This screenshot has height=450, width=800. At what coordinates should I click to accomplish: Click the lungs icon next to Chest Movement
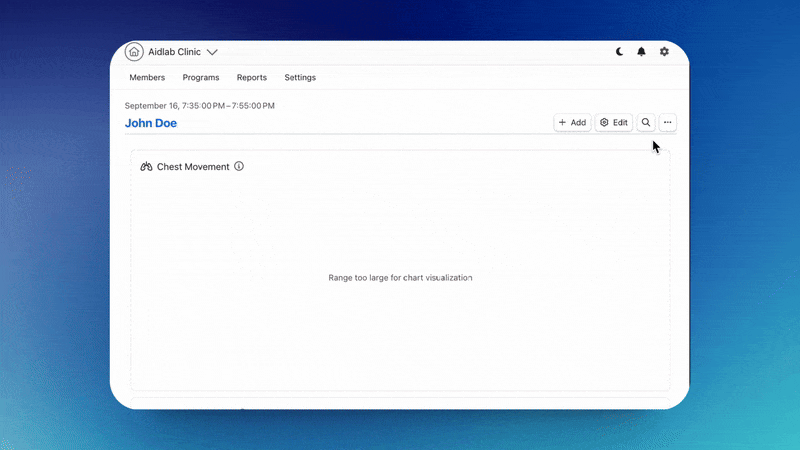click(146, 167)
